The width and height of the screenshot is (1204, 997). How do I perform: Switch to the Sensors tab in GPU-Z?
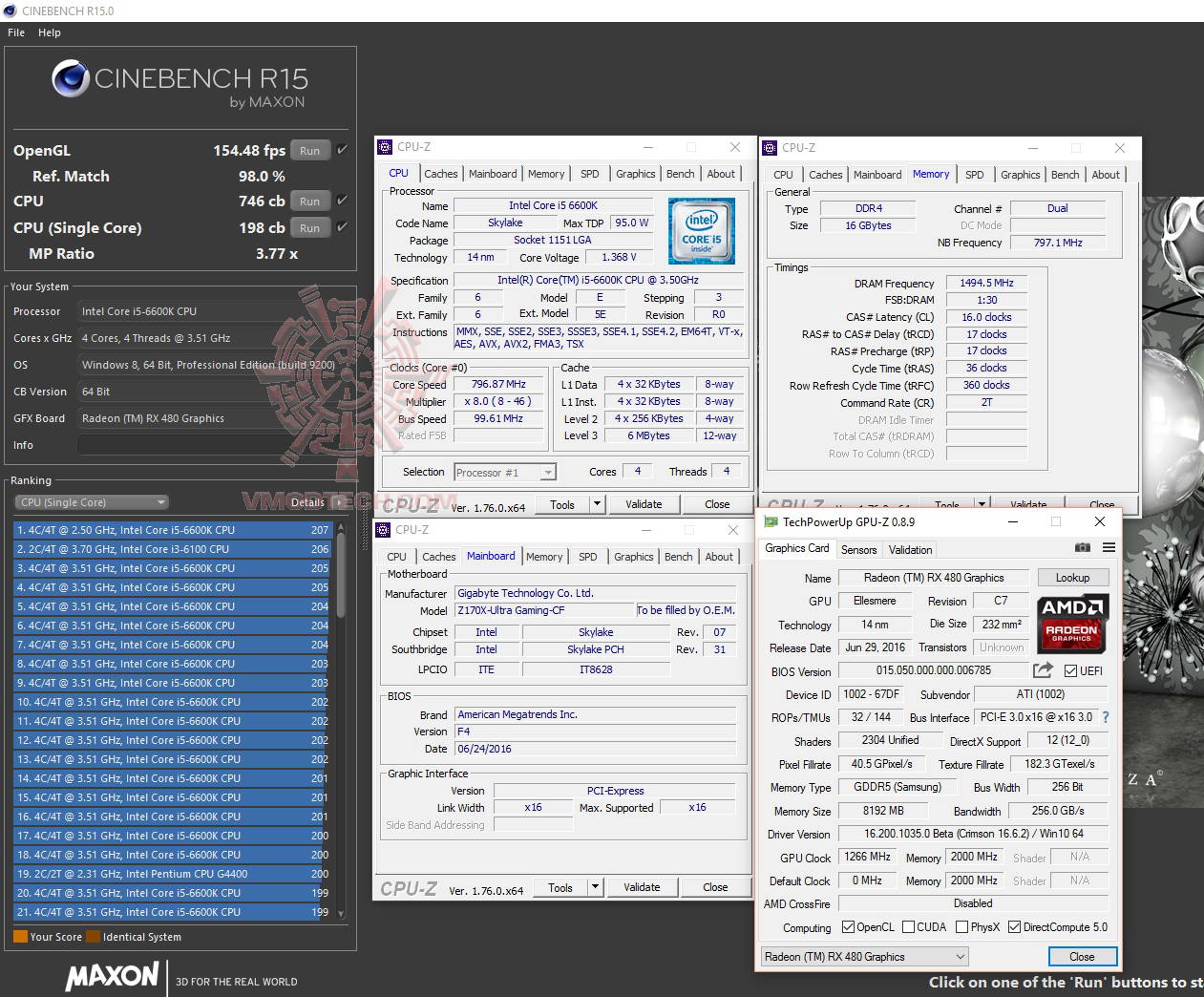[858, 550]
